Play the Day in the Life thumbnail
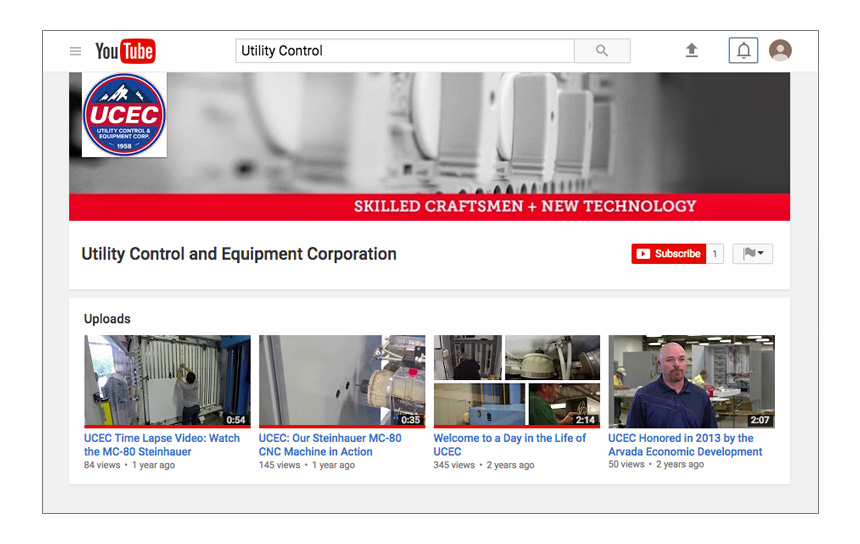860x544 pixels. coord(517,381)
